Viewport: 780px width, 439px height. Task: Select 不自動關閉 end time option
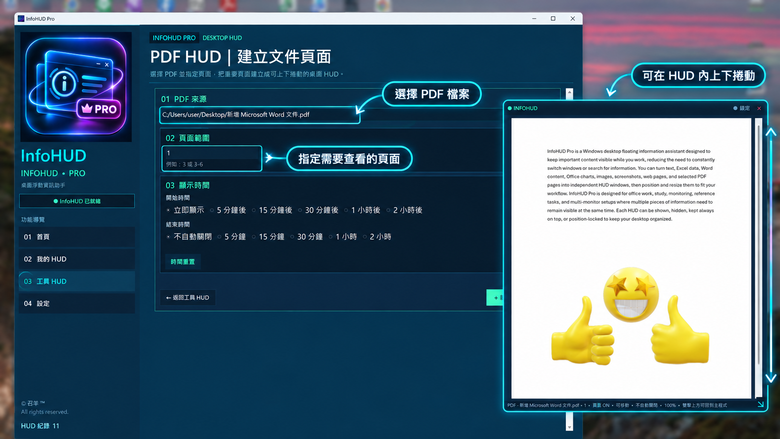189,237
